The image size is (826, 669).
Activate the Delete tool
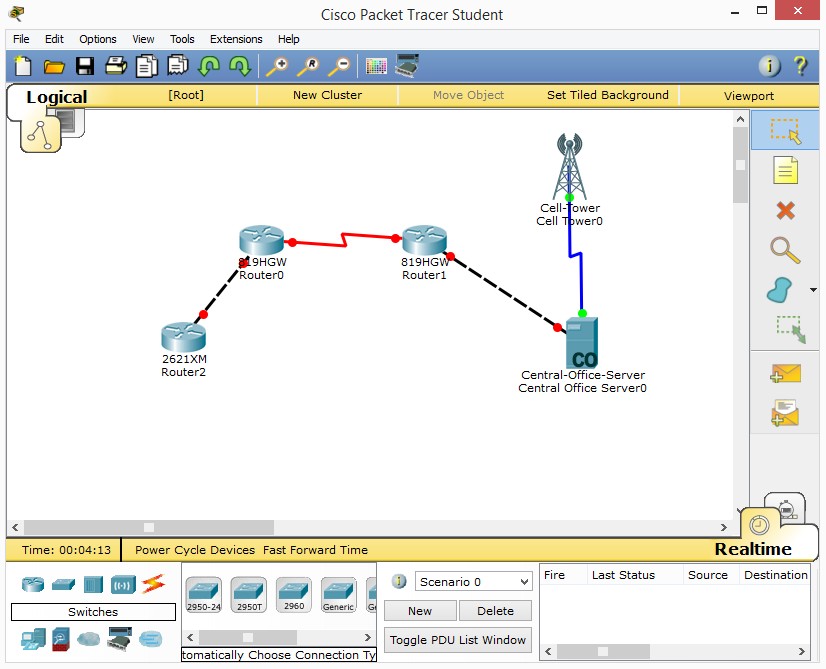tap(785, 210)
